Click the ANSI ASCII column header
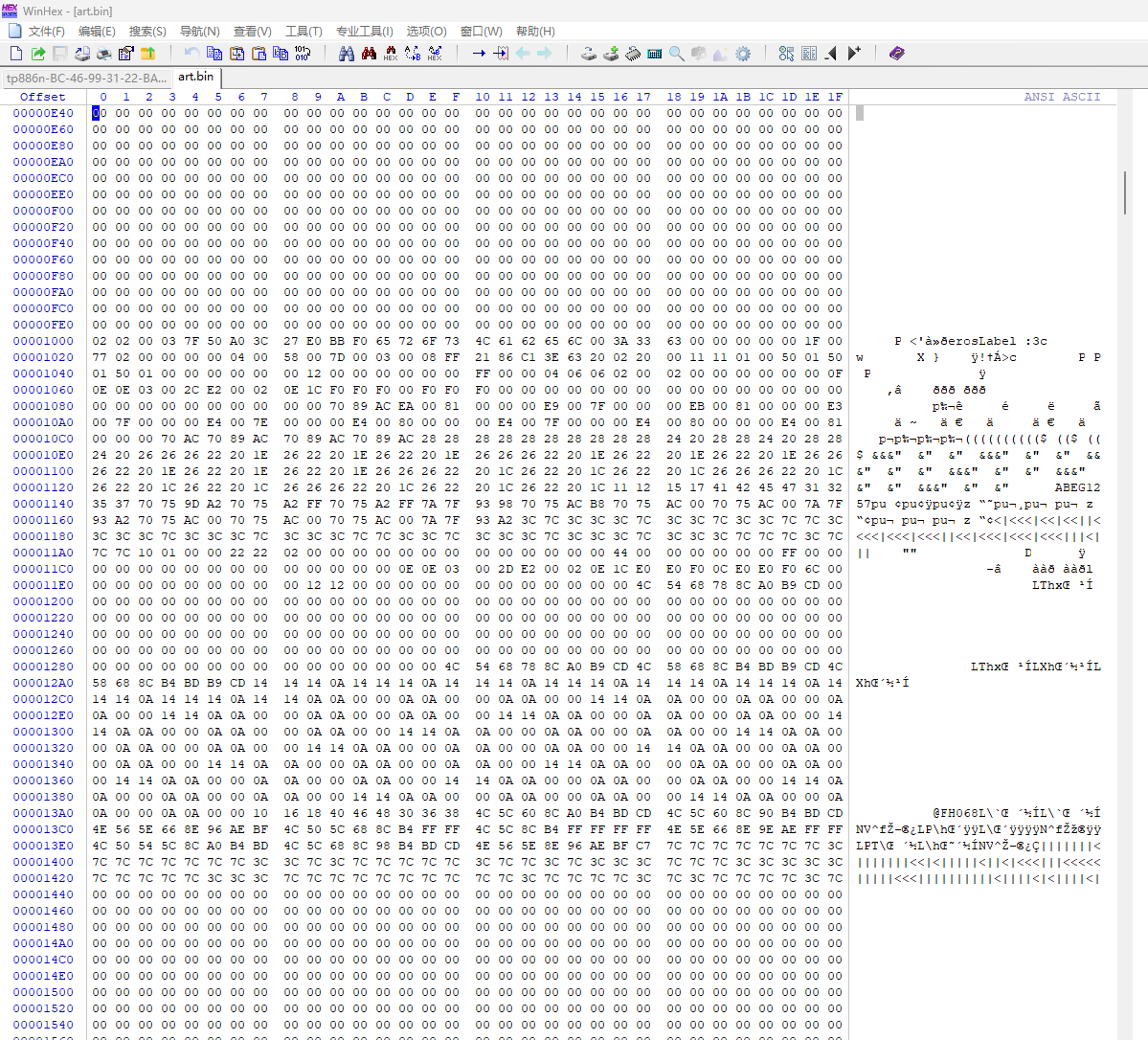This screenshot has width=1148, height=1040. 1062,97
